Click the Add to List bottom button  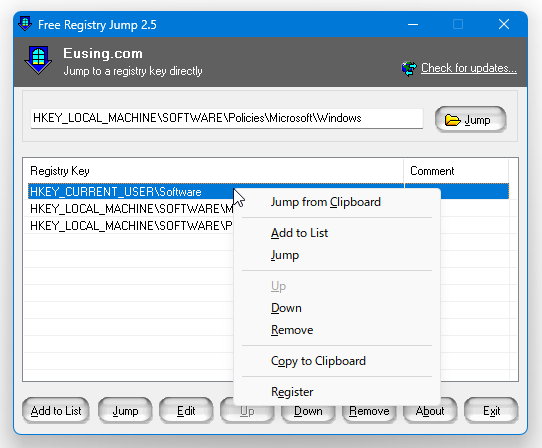click(x=56, y=411)
